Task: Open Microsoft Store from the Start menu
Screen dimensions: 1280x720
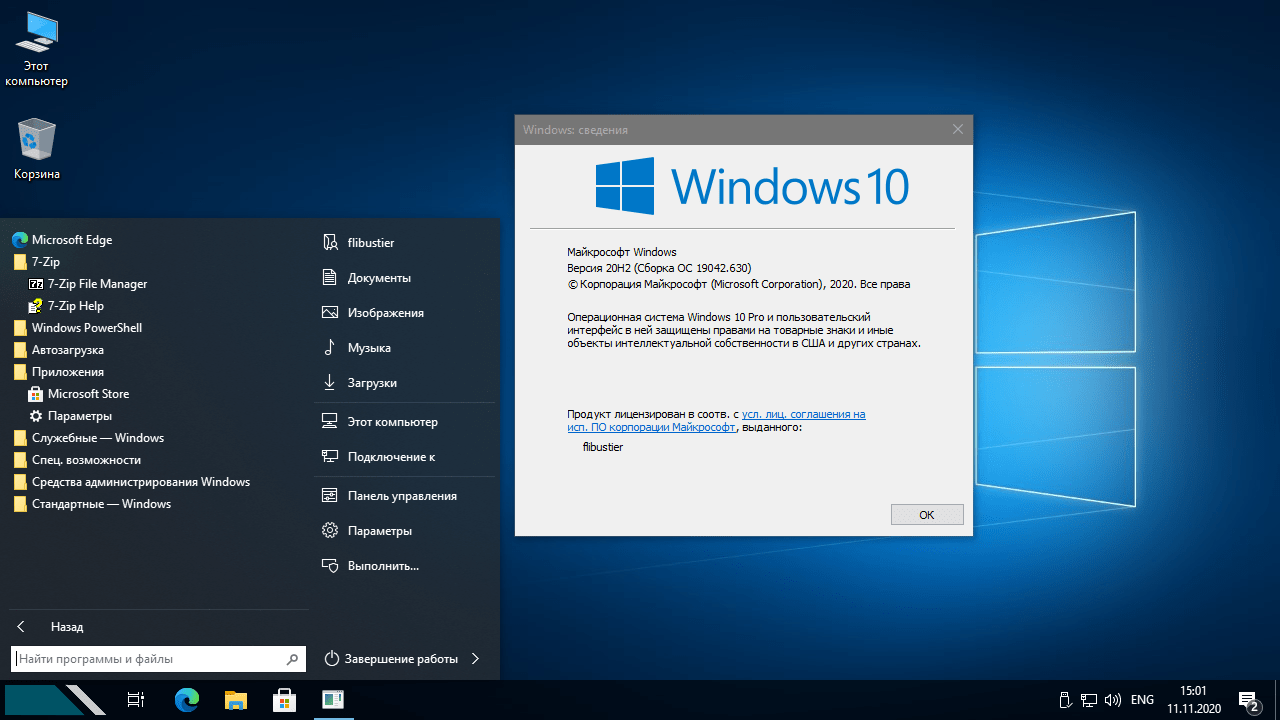Action: (89, 393)
